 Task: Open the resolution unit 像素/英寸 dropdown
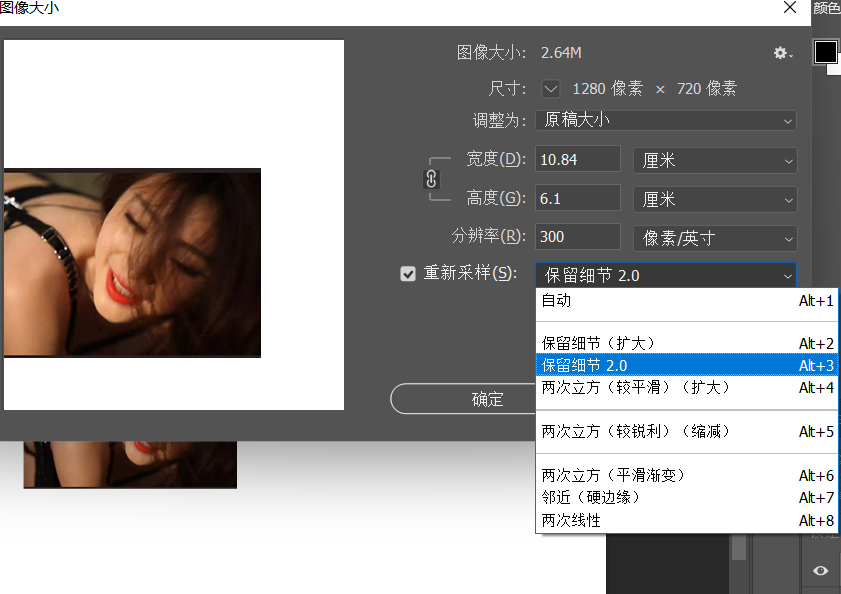pos(715,238)
